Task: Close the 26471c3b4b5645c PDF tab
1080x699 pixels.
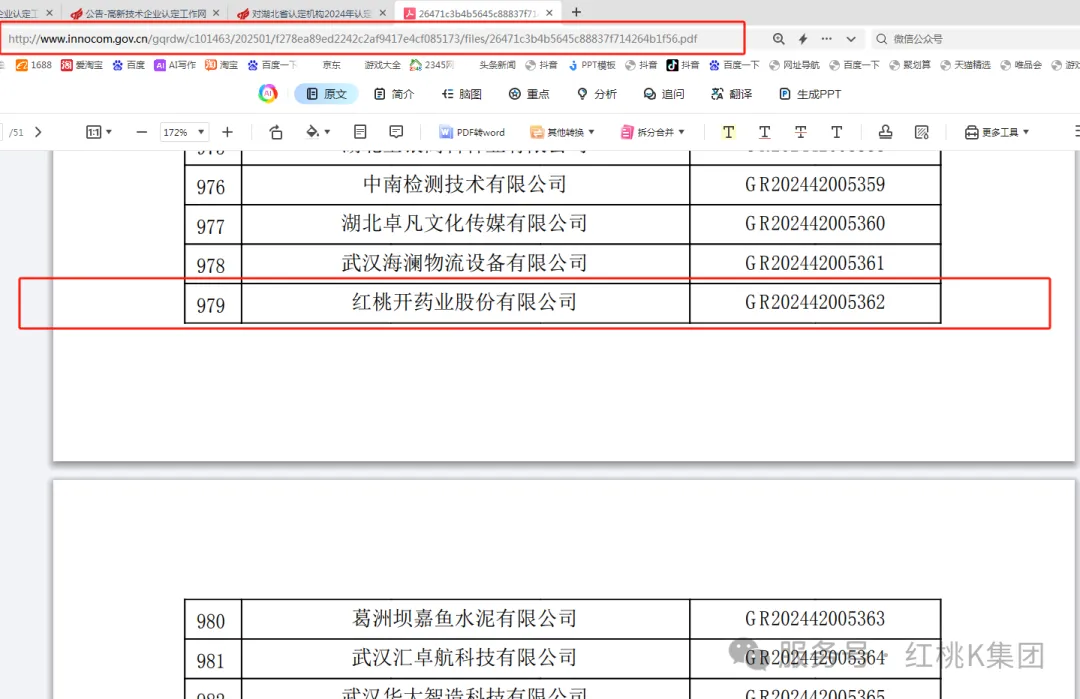Action: coord(550,13)
